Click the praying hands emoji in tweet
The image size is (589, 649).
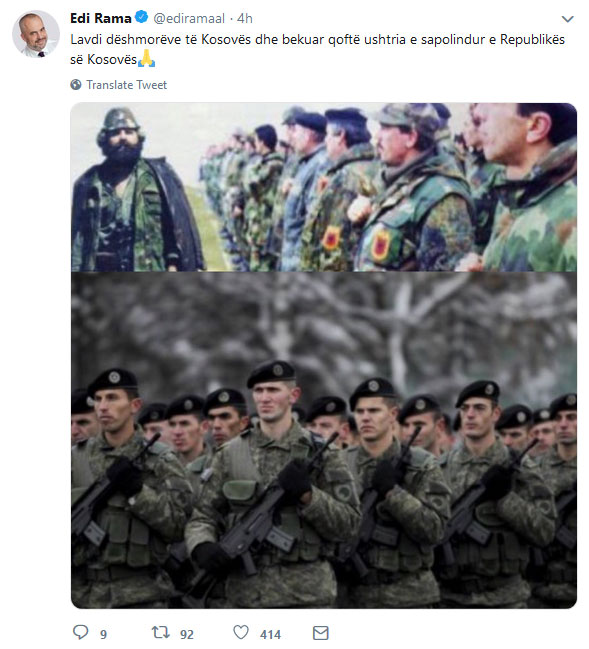click(x=147, y=59)
